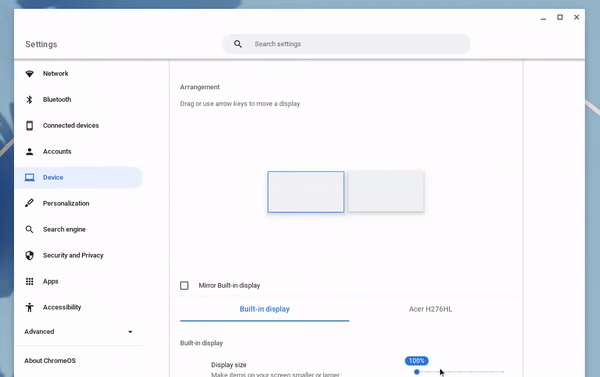Go to Connected devices settings
This screenshot has height=377, width=600.
[x=71, y=126]
